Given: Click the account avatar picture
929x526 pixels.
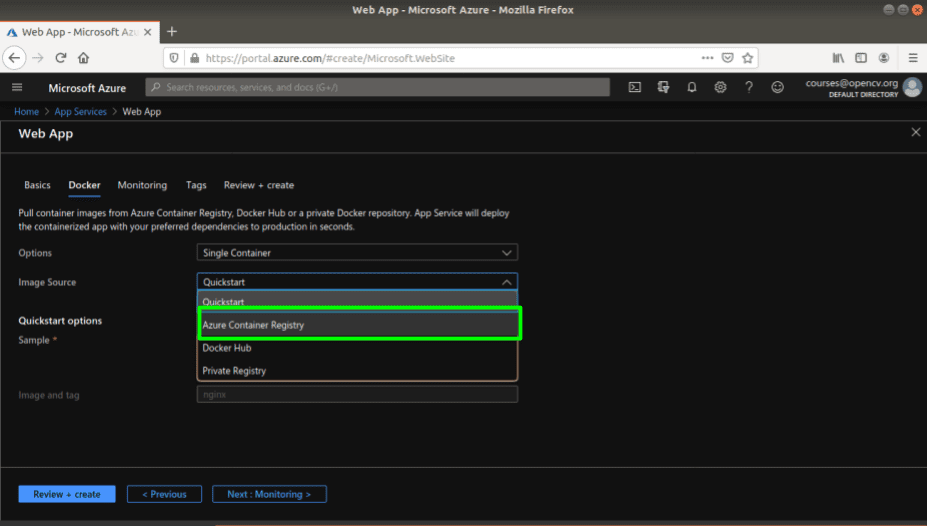Looking at the screenshot, I should [x=912, y=88].
